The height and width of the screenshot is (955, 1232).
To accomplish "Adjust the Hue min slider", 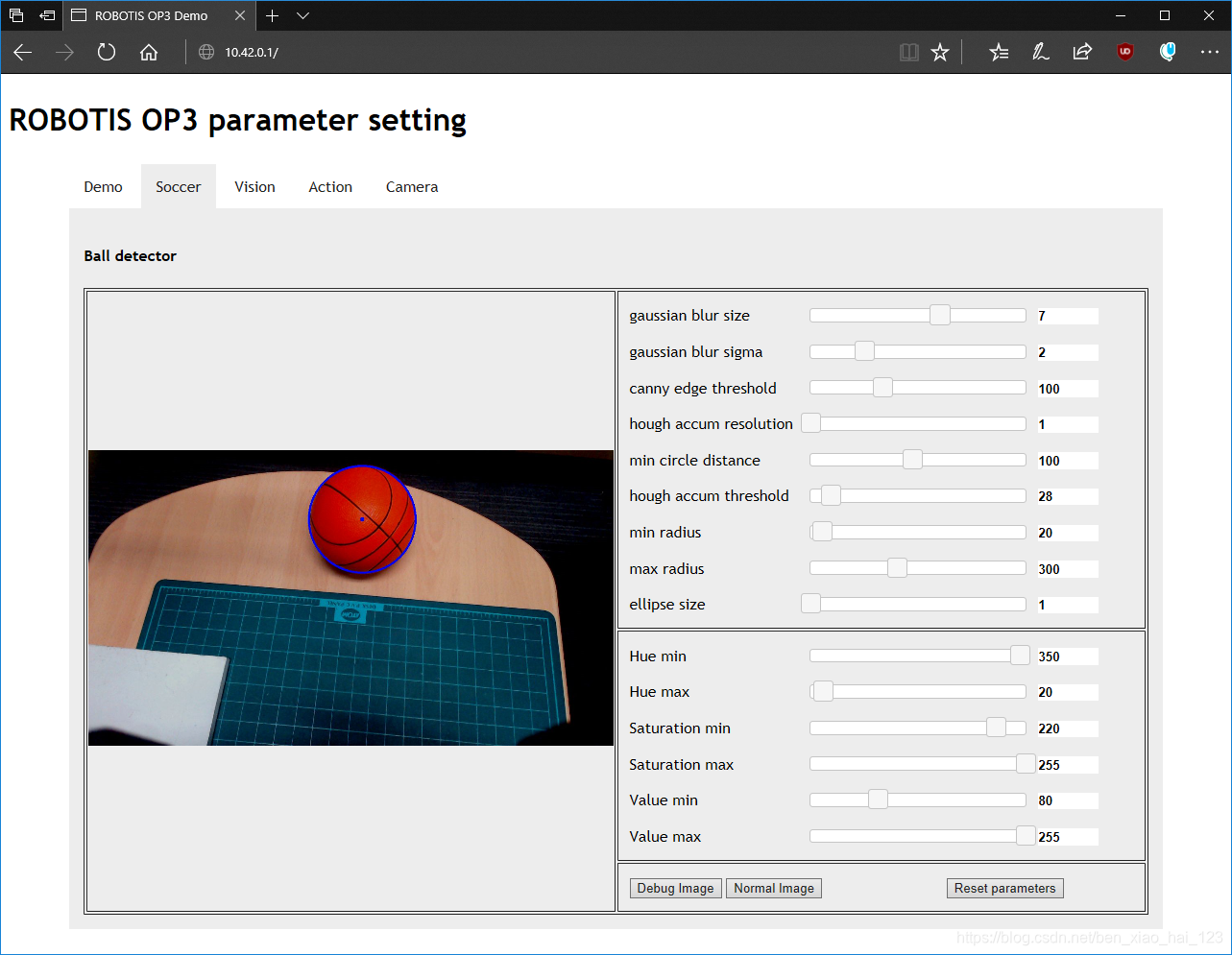I will (918, 656).
